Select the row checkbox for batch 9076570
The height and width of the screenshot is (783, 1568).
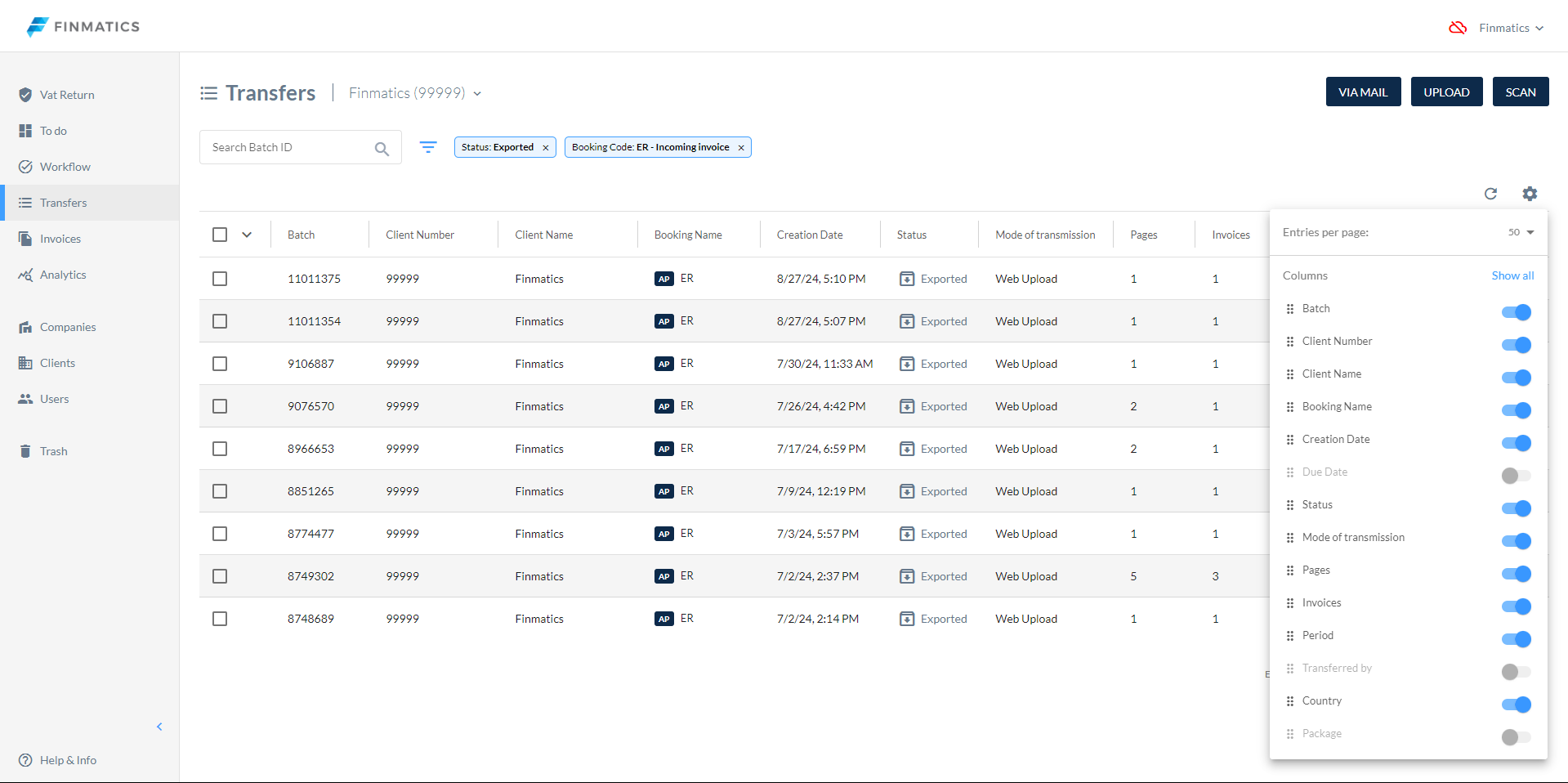tap(220, 406)
